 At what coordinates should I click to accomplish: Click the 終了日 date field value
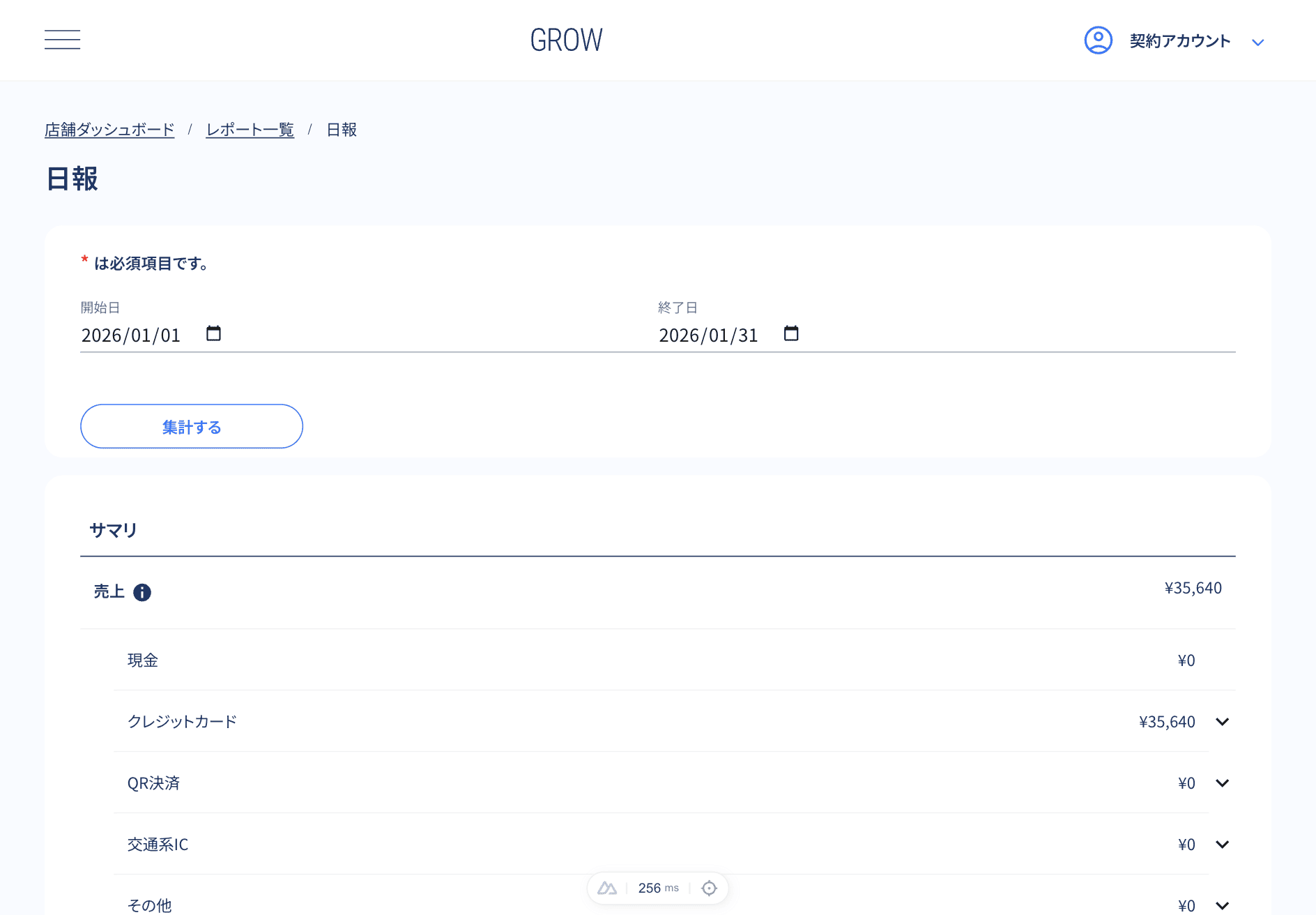click(x=708, y=335)
